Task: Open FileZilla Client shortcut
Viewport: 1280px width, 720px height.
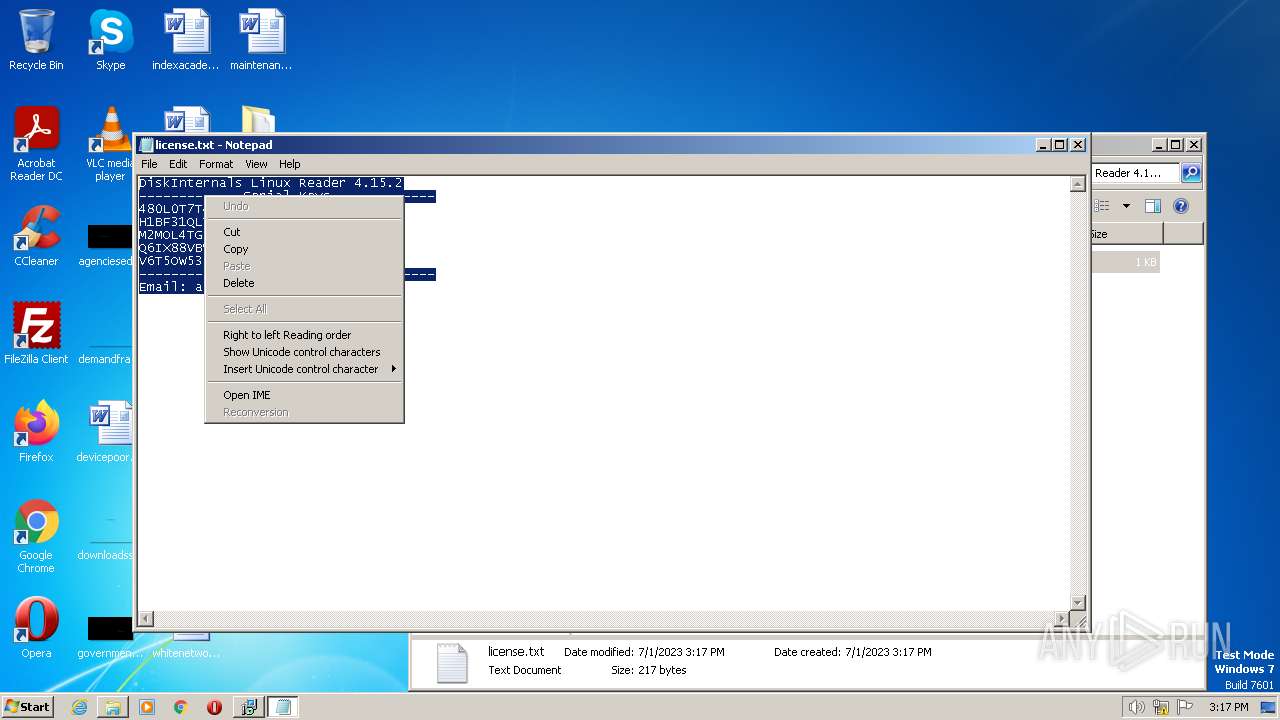Action: pyautogui.click(x=36, y=333)
